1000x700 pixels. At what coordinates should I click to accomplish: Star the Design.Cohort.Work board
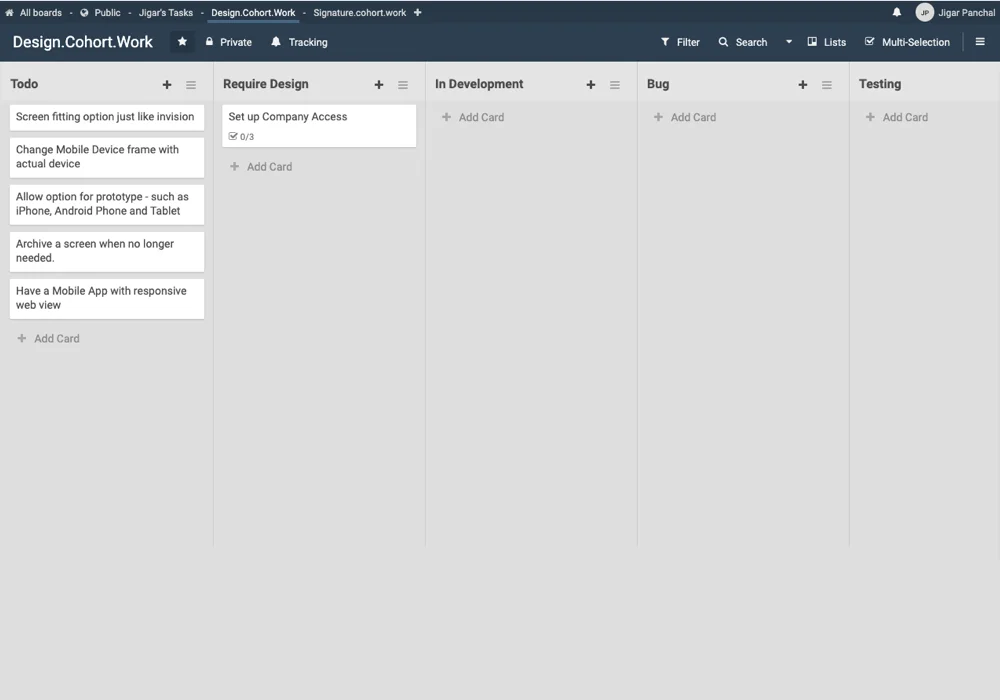181,41
